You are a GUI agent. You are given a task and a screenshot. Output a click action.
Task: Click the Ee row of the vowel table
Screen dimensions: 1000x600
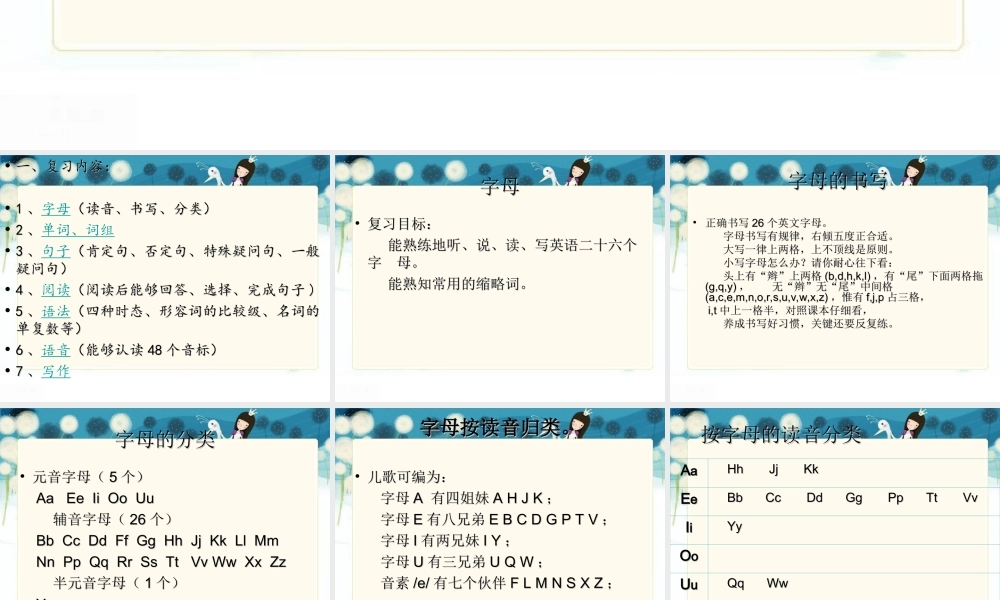(x=688, y=498)
